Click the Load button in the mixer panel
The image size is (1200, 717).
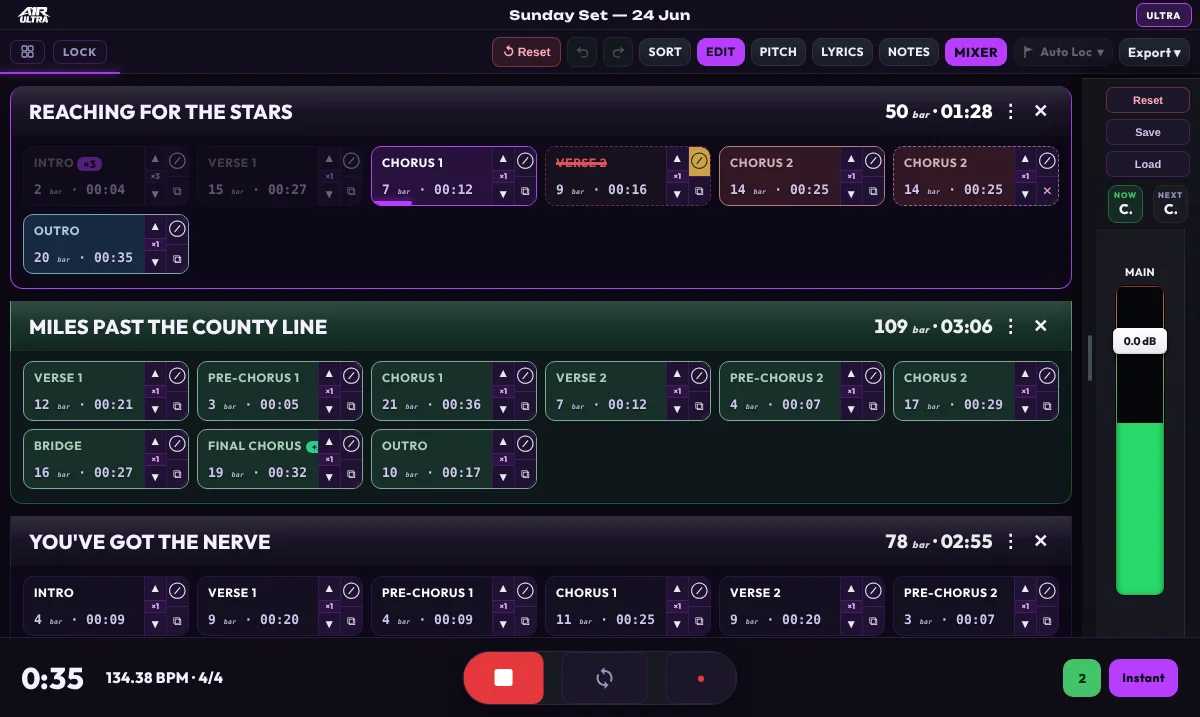tap(1148, 164)
